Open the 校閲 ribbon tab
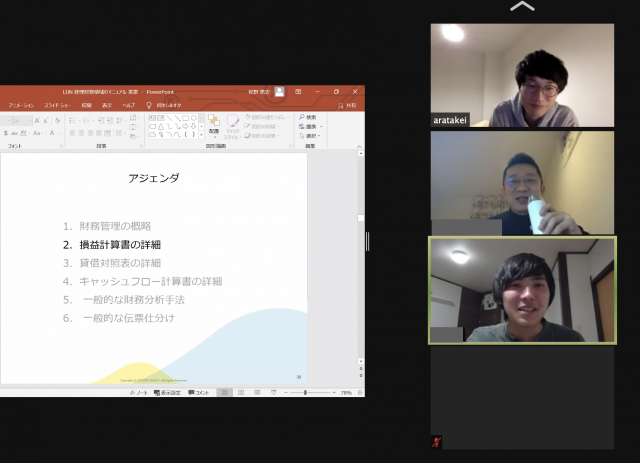The width and height of the screenshot is (640, 463). [86, 105]
